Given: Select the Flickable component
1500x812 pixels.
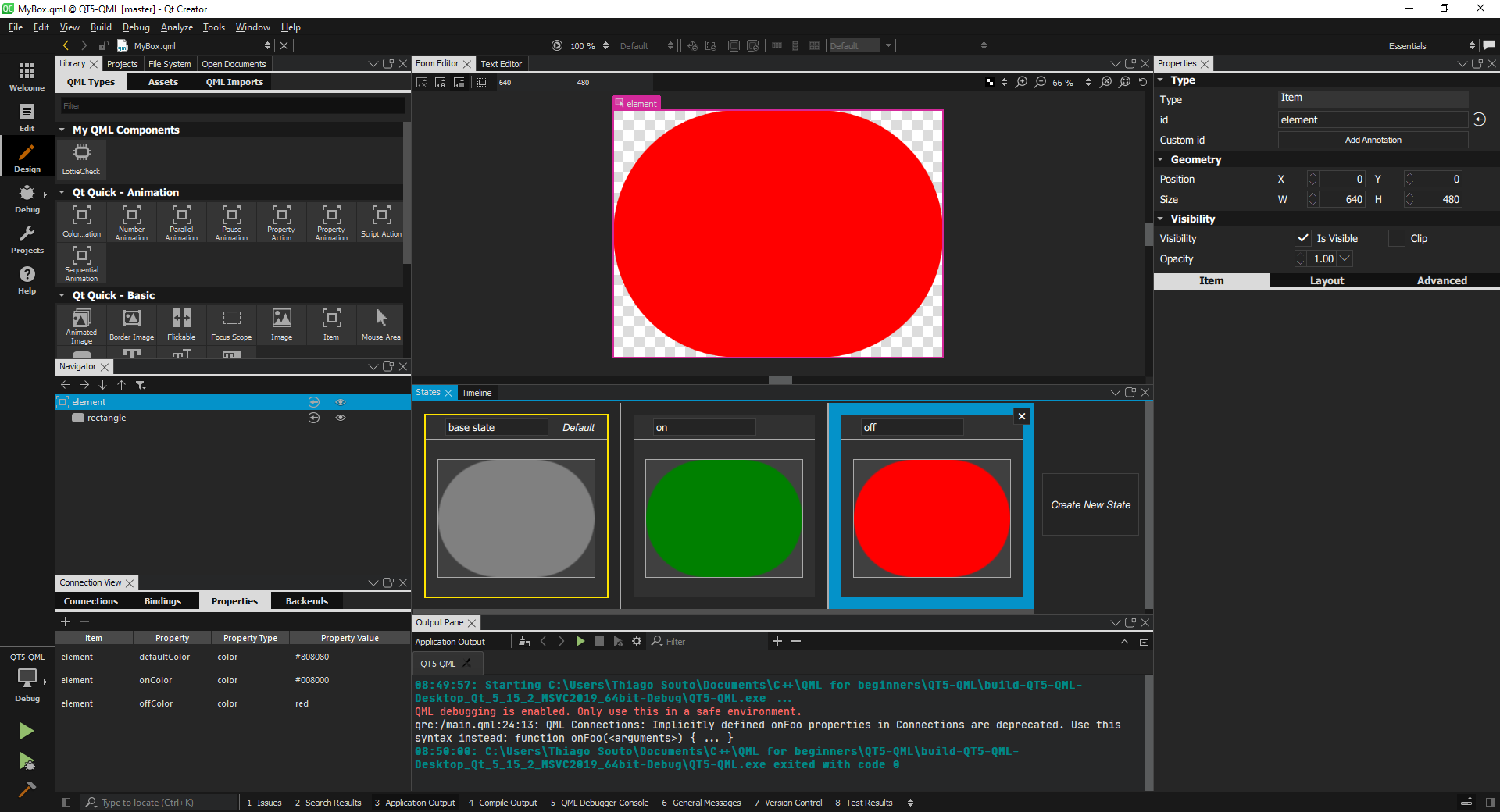Looking at the screenshot, I should coord(181,326).
